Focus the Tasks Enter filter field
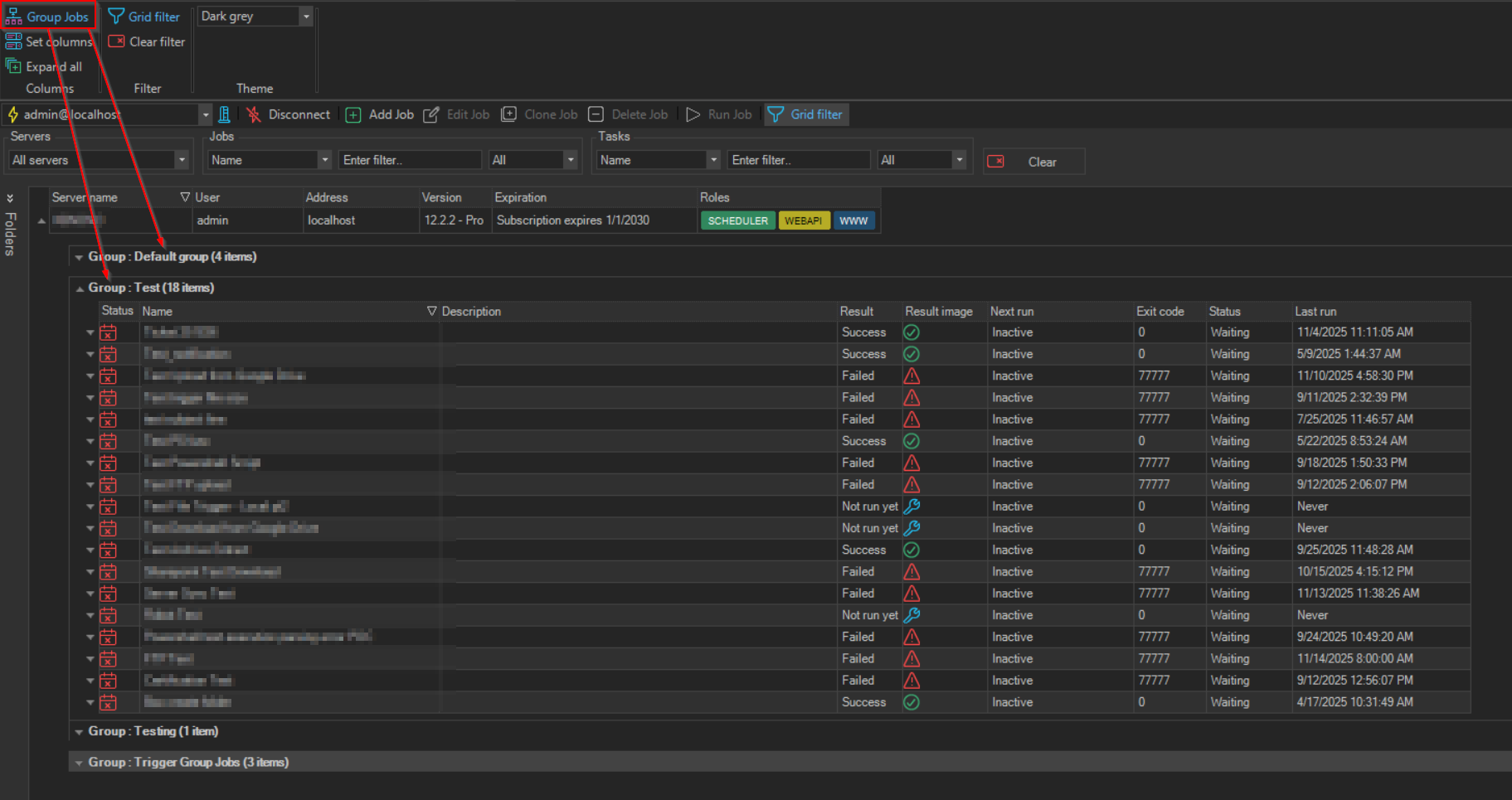1512x800 pixels. [799, 160]
